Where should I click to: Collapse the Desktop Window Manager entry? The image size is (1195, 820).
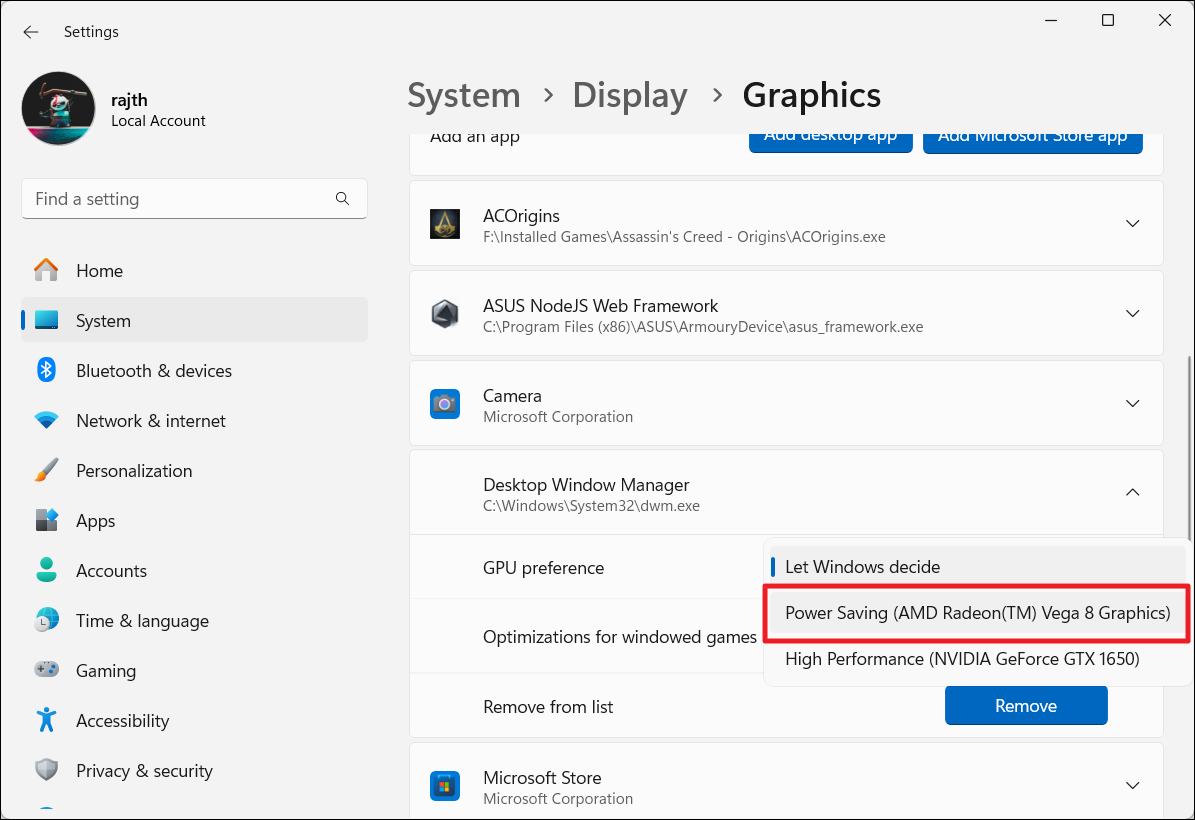(1132, 492)
